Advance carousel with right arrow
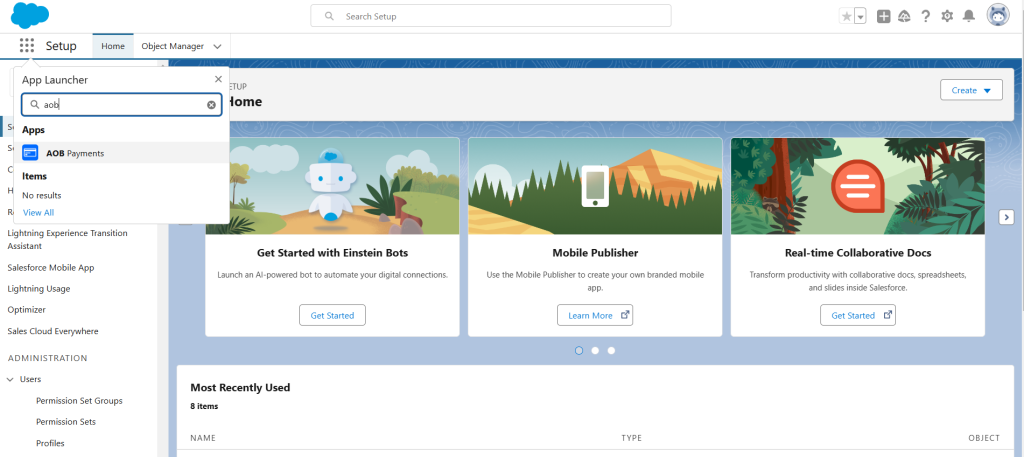The width and height of the screenshot is (1024, 457). click(1006, 217)
